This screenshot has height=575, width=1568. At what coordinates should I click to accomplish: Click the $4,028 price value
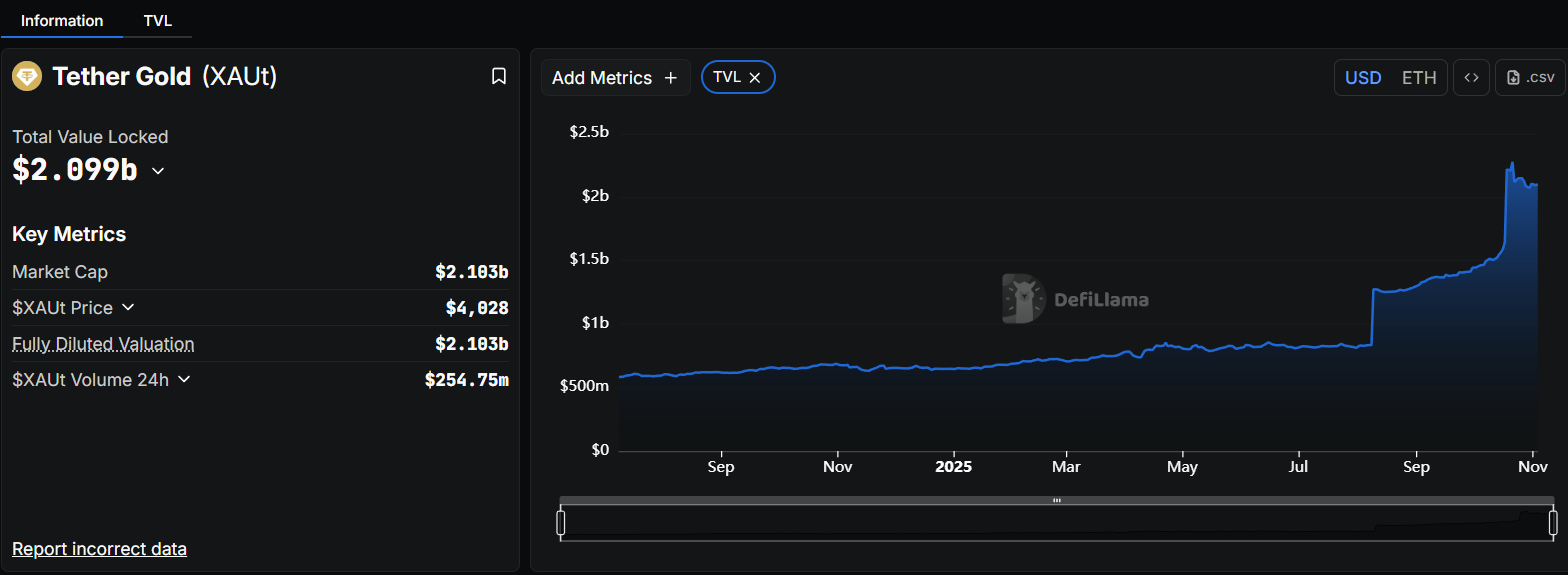point(477,308)
